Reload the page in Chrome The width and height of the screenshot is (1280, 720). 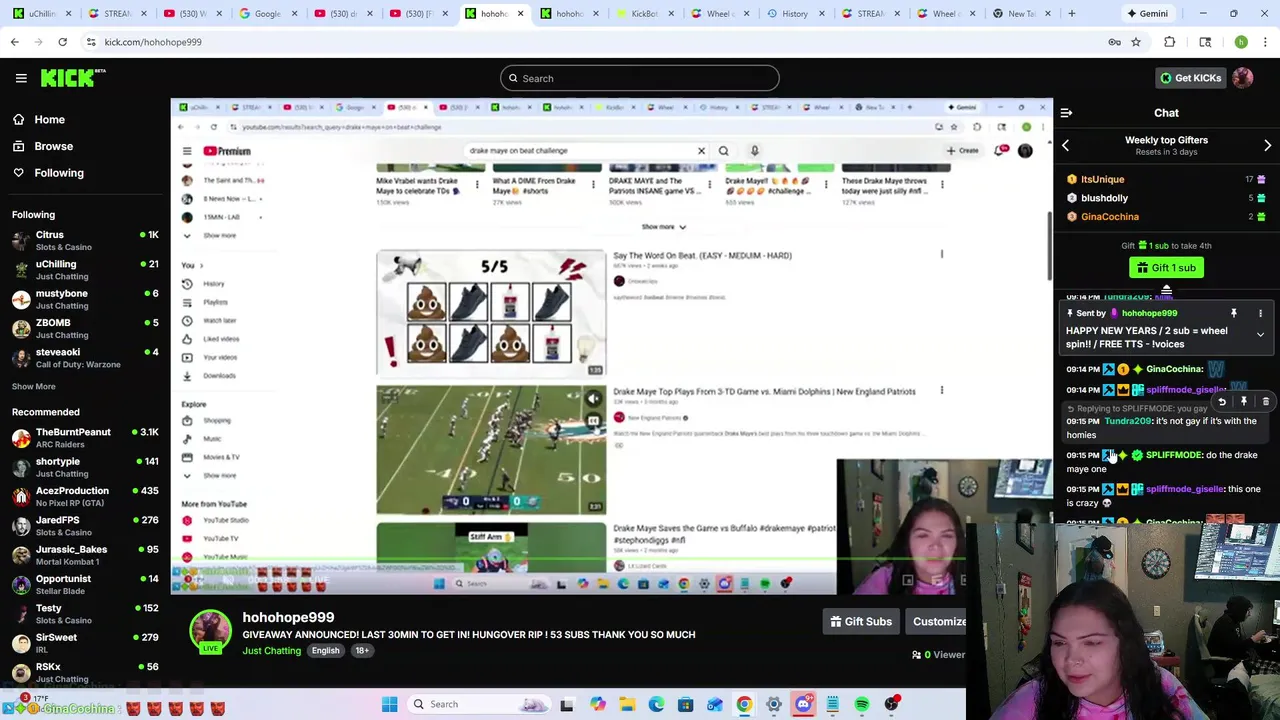pos(62,42)
